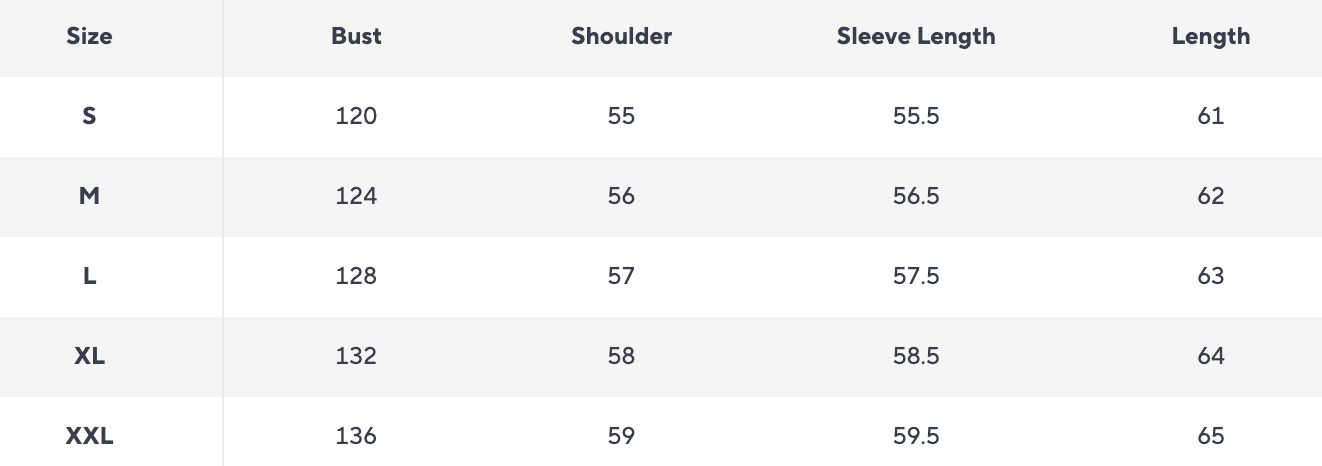Click length value 63 for size L
1322x466 pixels.
pos(1210,276)
